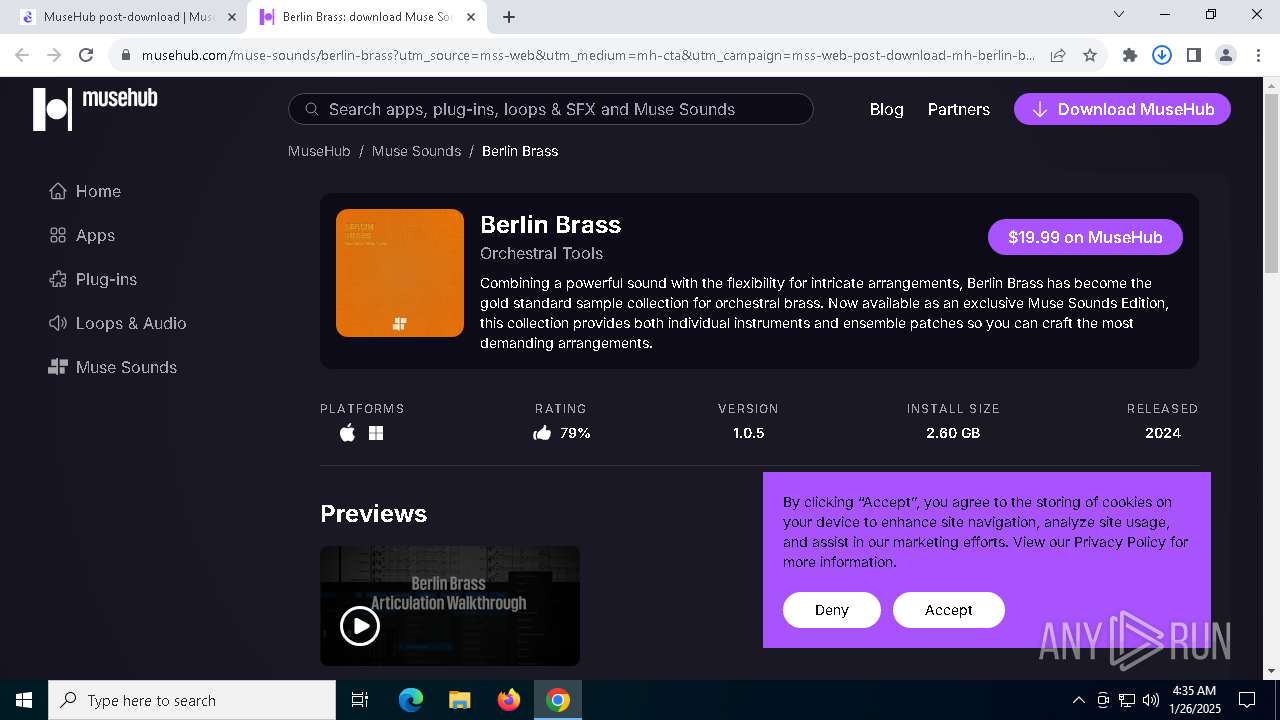Click the Download MuseHub button
1280x720 pixels.
tap(1122, 109)
